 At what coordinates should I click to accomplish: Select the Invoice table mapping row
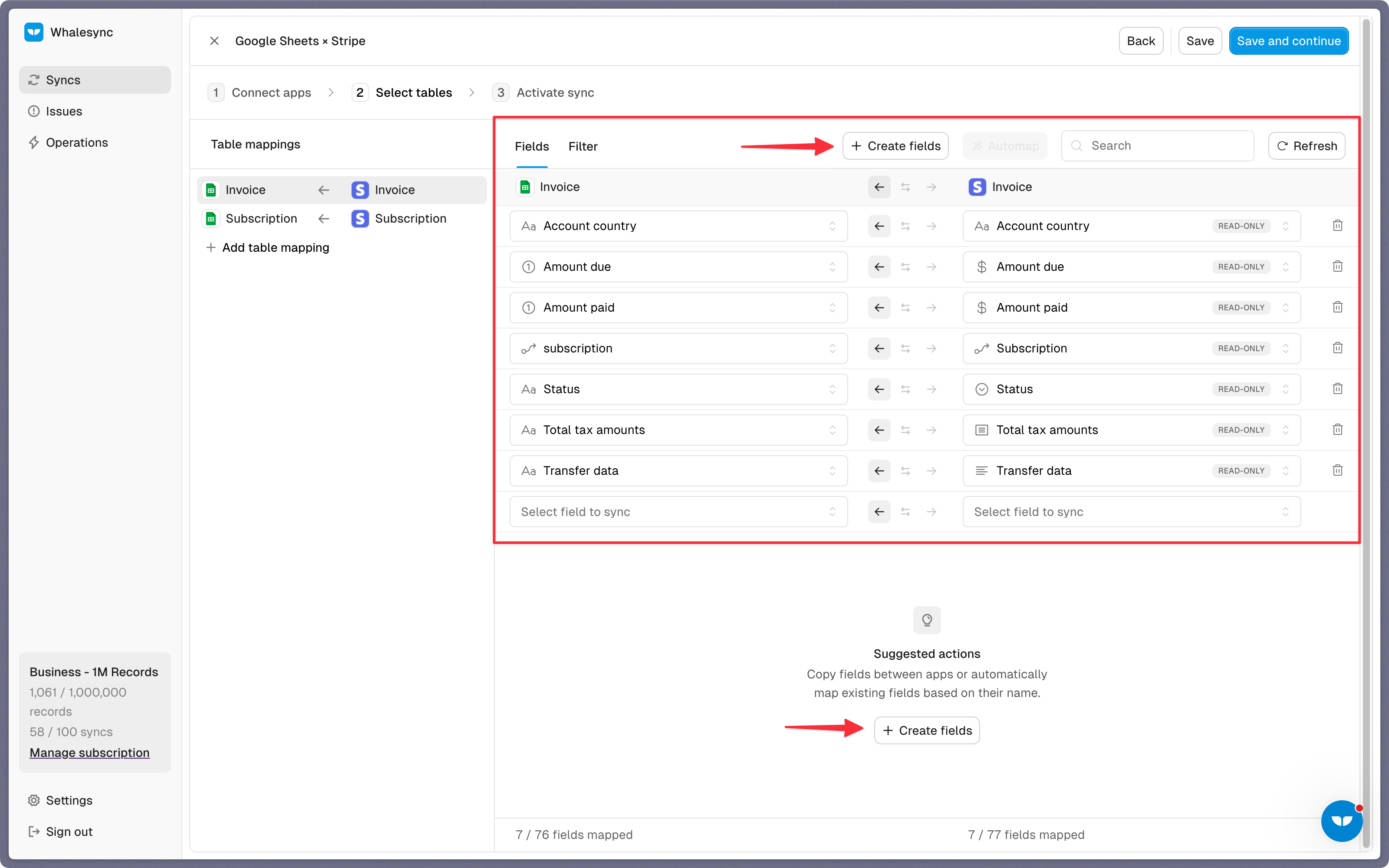(x=342, y=190)
